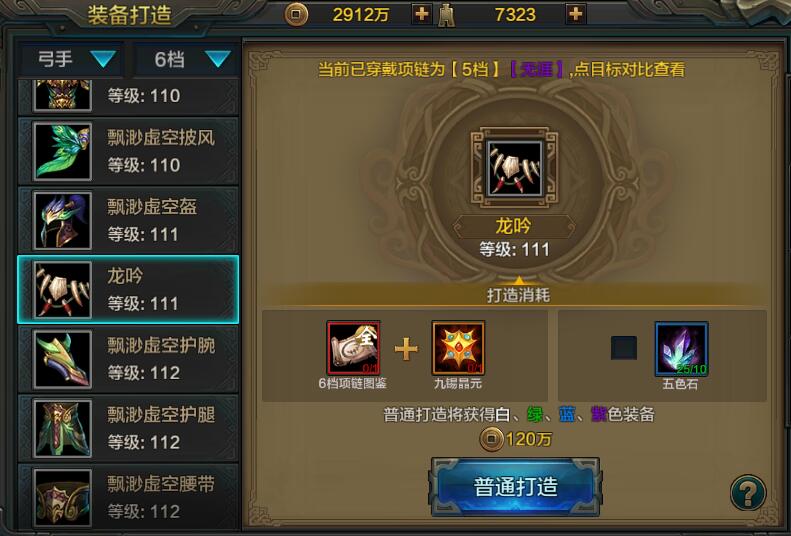Click the 龙吟 necklace preview in center
Viewport: 791px width, 536px height.
[514, 168]
